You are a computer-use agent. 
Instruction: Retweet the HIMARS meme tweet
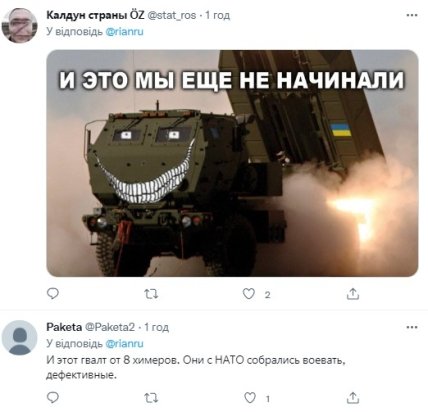click(x=151, y=294)
